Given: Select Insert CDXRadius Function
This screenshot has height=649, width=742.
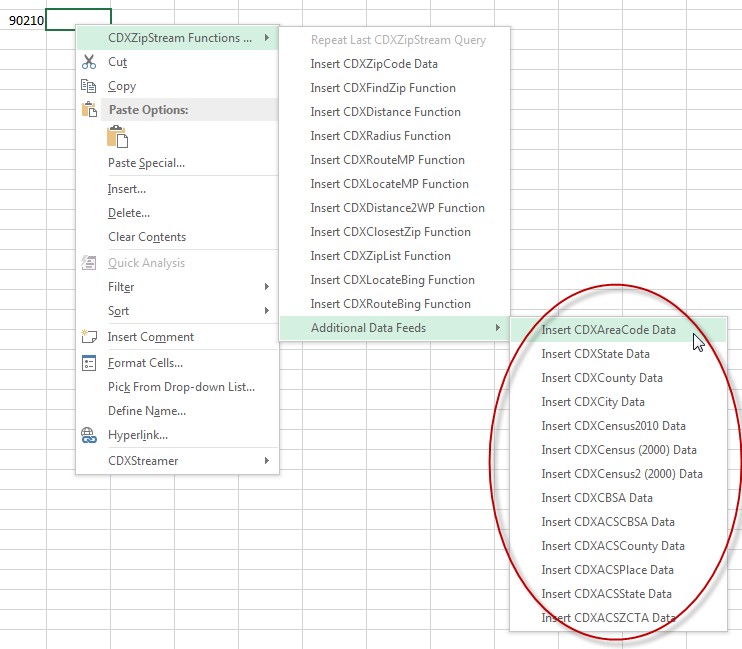Looking at the screenshot, I should 395,136.
